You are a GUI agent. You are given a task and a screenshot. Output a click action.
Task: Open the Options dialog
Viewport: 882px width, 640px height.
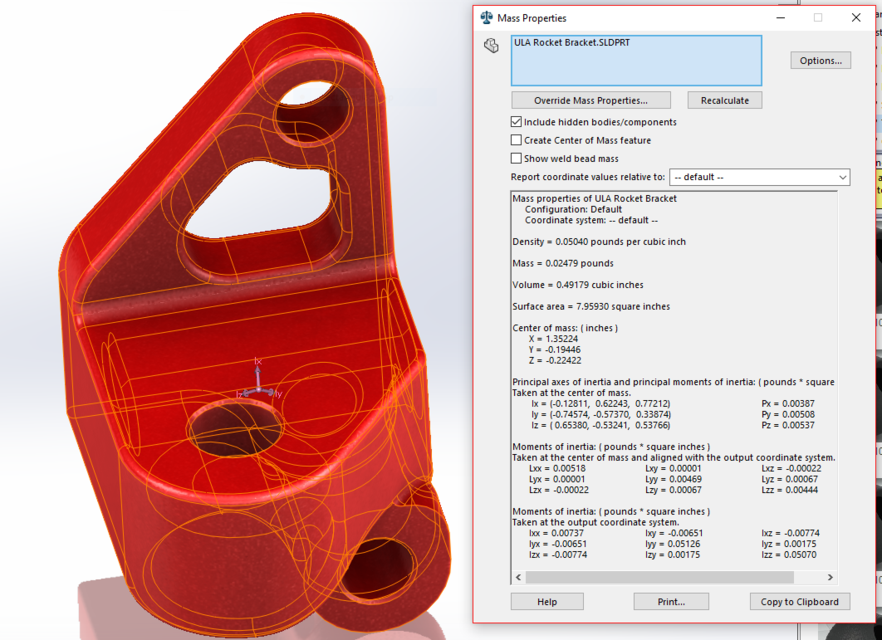coord(819,60)
